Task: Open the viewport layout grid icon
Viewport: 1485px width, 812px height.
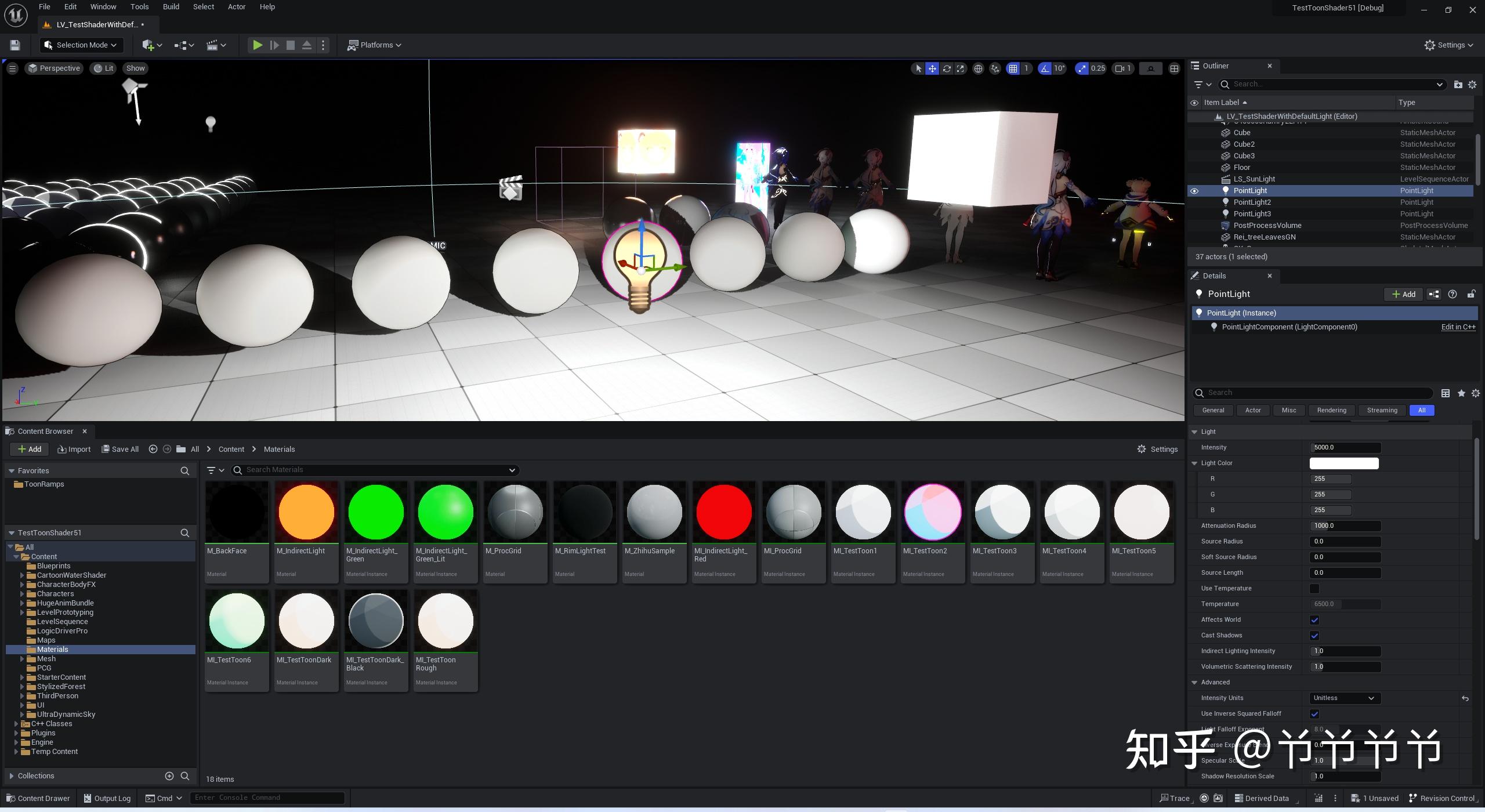Action: pyautogui.click(x=1174, y=68)
